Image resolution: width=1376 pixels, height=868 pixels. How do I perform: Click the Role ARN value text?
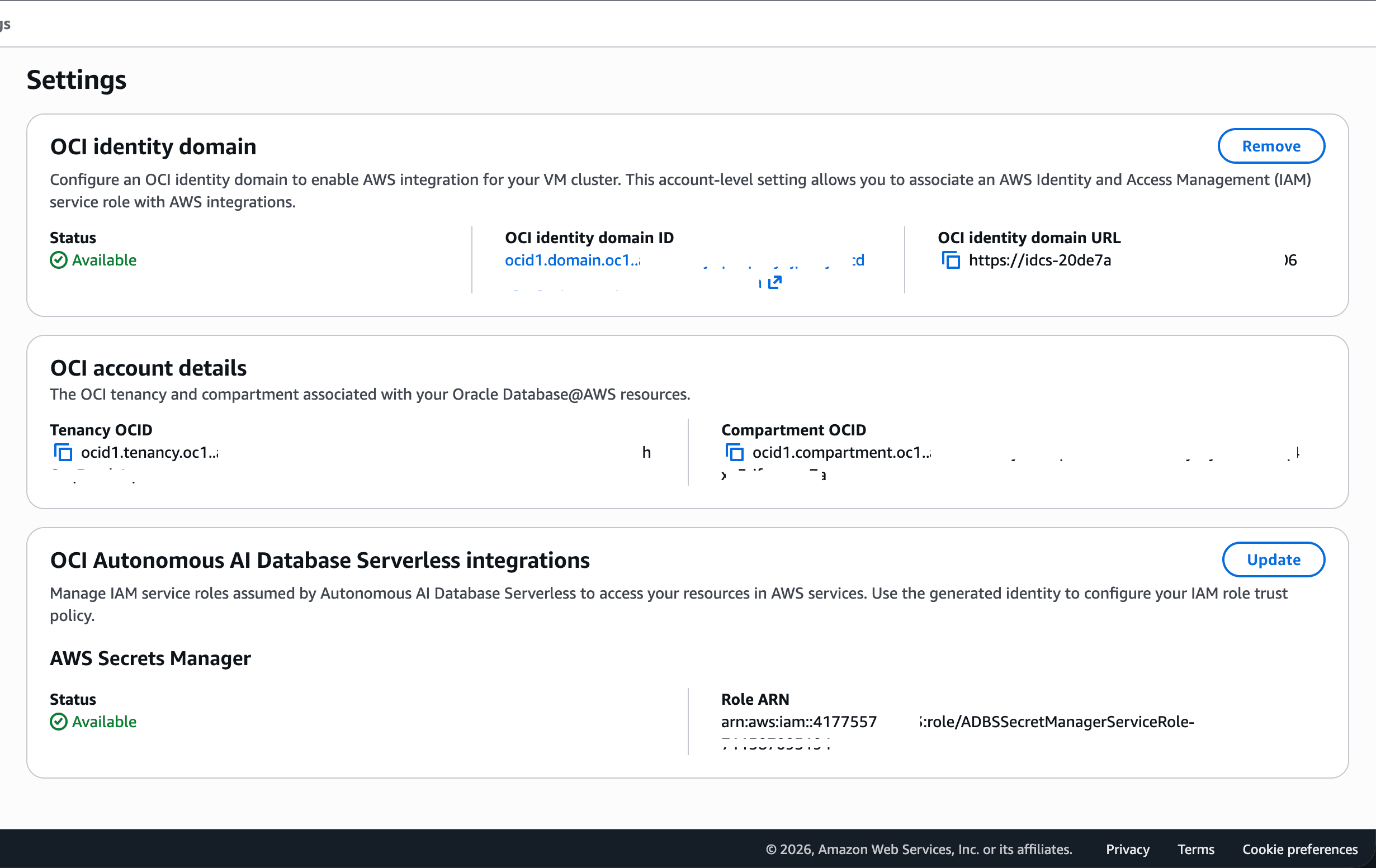pyautogui.click(x=957, y=722)
